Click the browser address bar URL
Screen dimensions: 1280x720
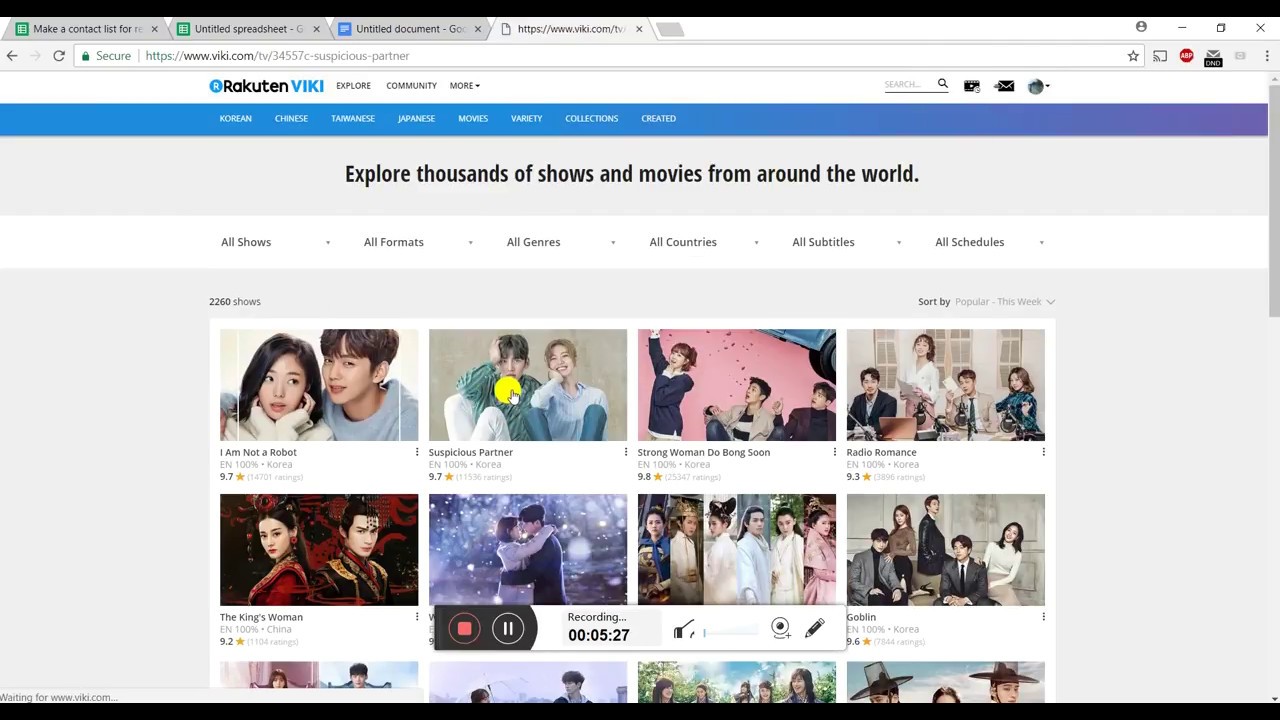(x=277, y=56)
